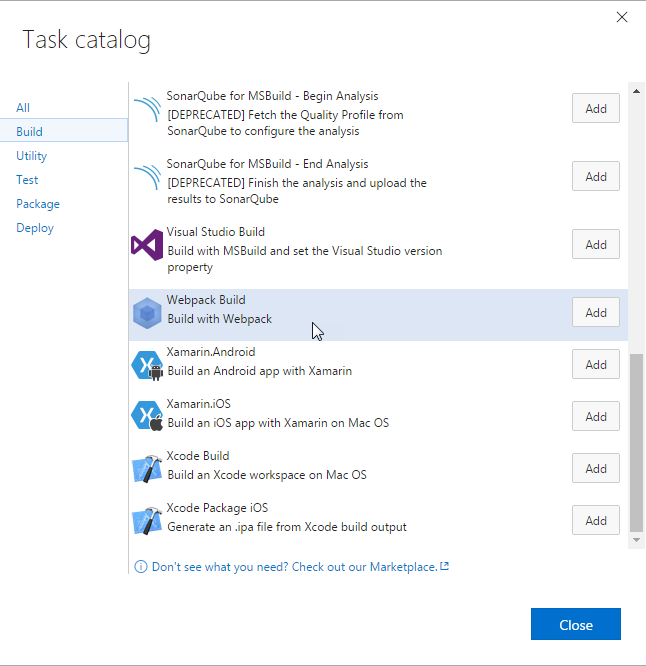
Task: Click the info icon beside Marketplace link
Action: (141, 567)
